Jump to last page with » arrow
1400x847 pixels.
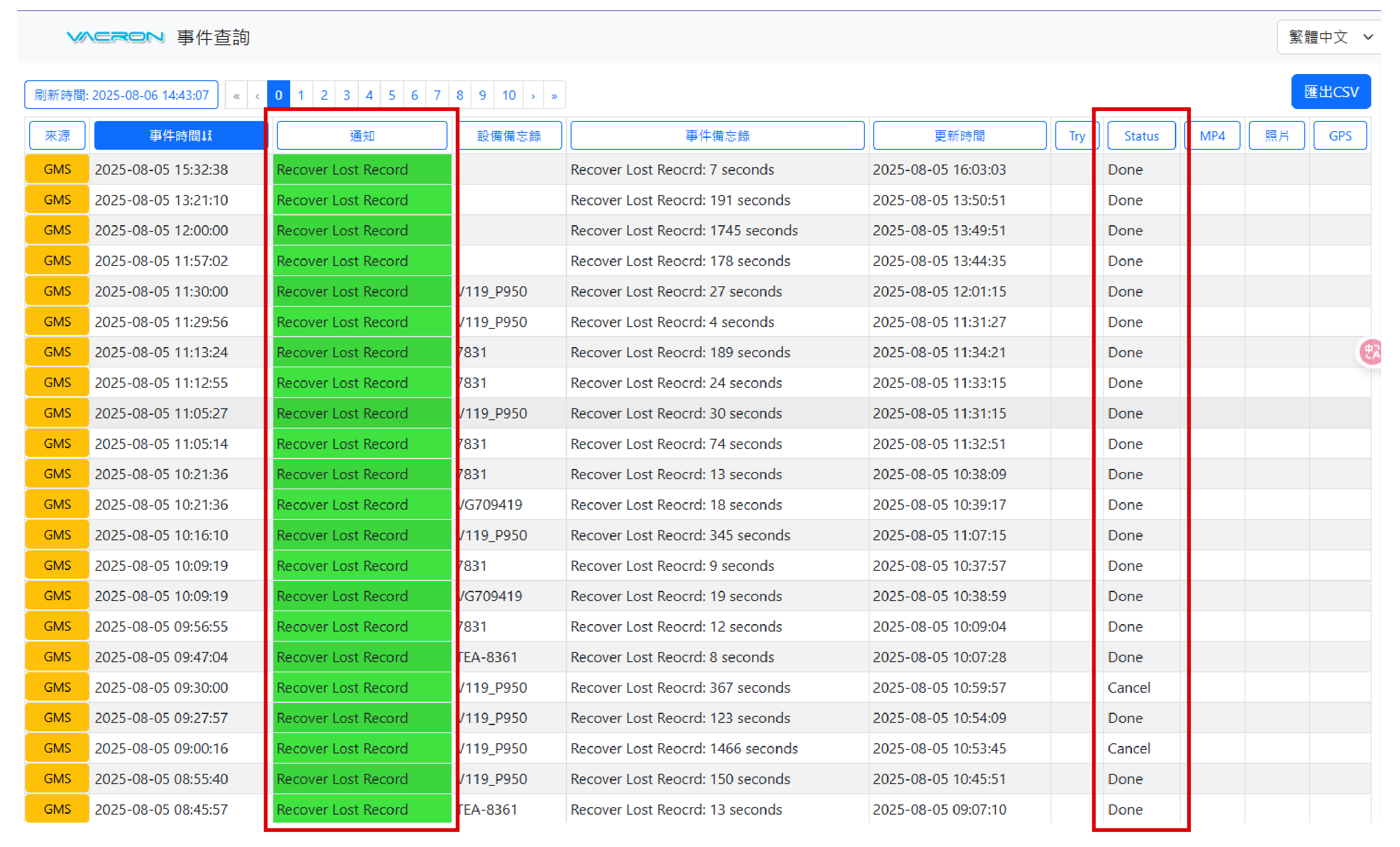555,95
